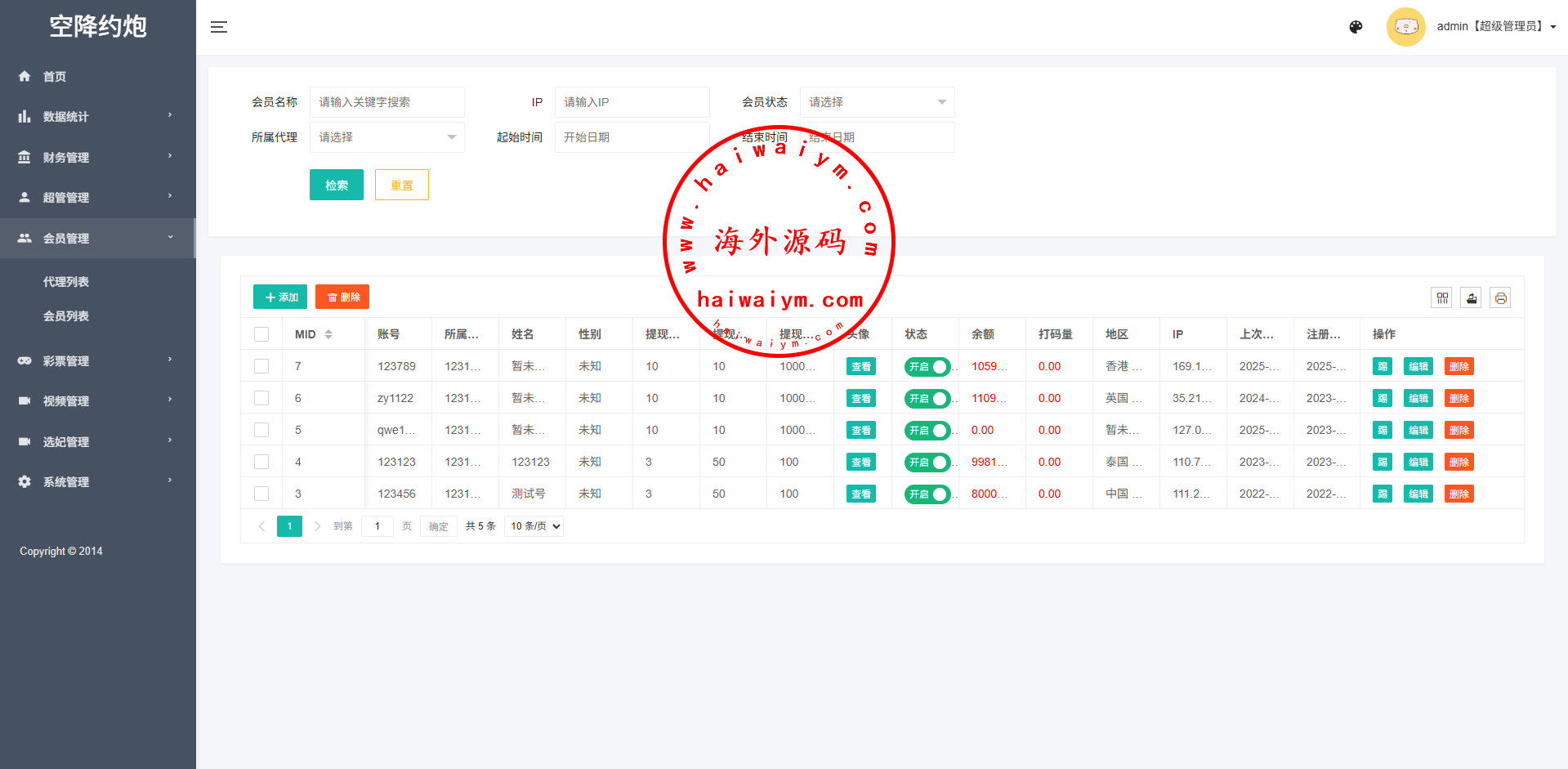Image resolution: width=1568 pixels, height=769 pixels.
Task: Click the admin avatar image
Action: [x=1405, y=27]
